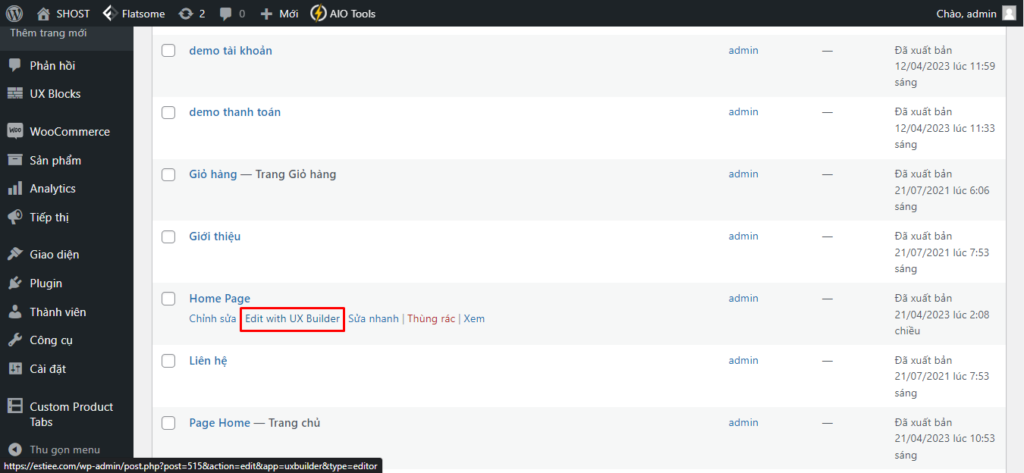1024x473 pixels.
Task: Collapse sidebar with Thu gọn menu
Action: click(65, 450)
